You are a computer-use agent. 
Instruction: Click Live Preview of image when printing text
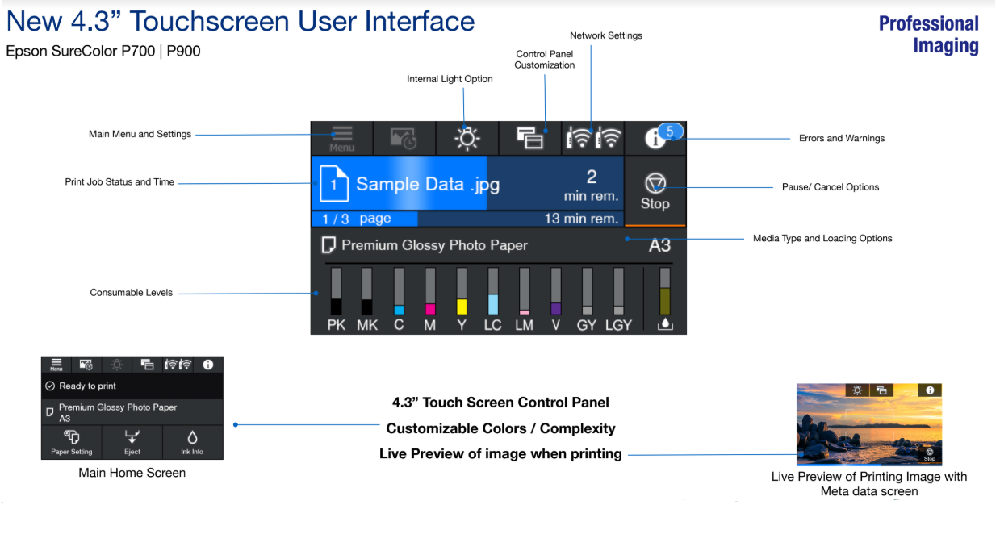click(501, 454)
